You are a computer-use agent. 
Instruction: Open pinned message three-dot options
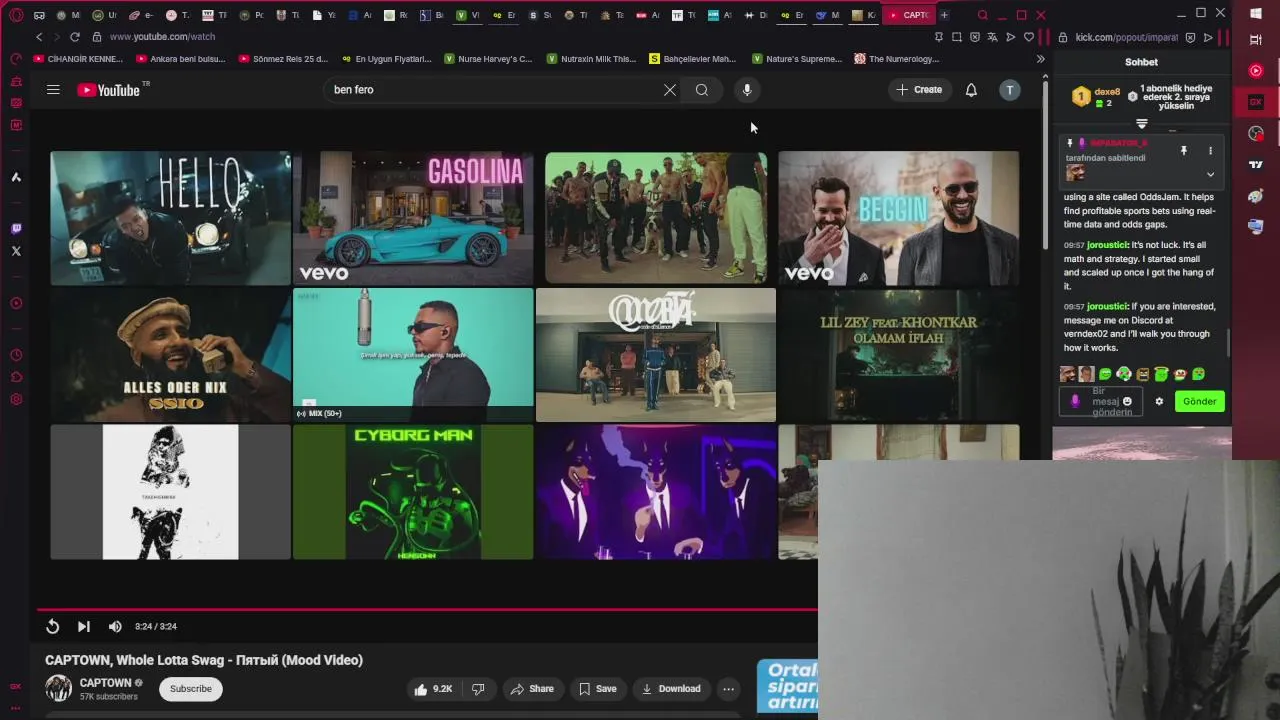coord(1210,151)
